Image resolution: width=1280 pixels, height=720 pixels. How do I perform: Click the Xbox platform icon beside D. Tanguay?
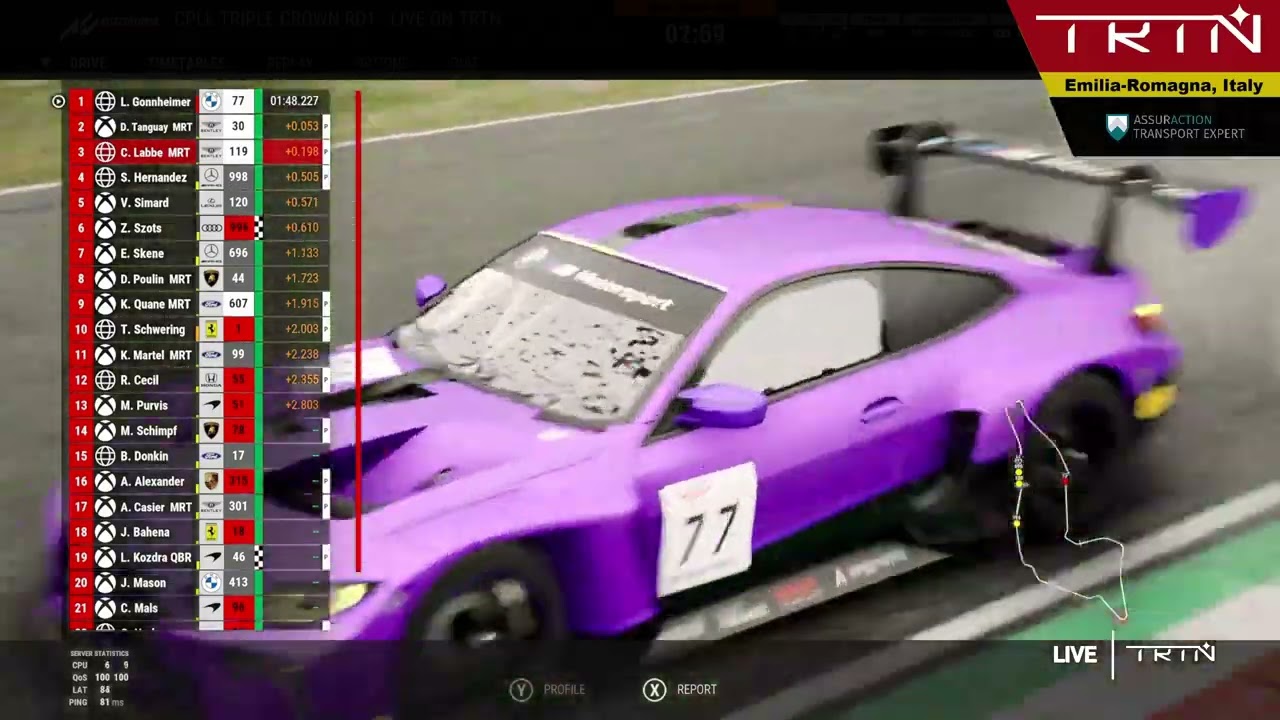(105, 127)
